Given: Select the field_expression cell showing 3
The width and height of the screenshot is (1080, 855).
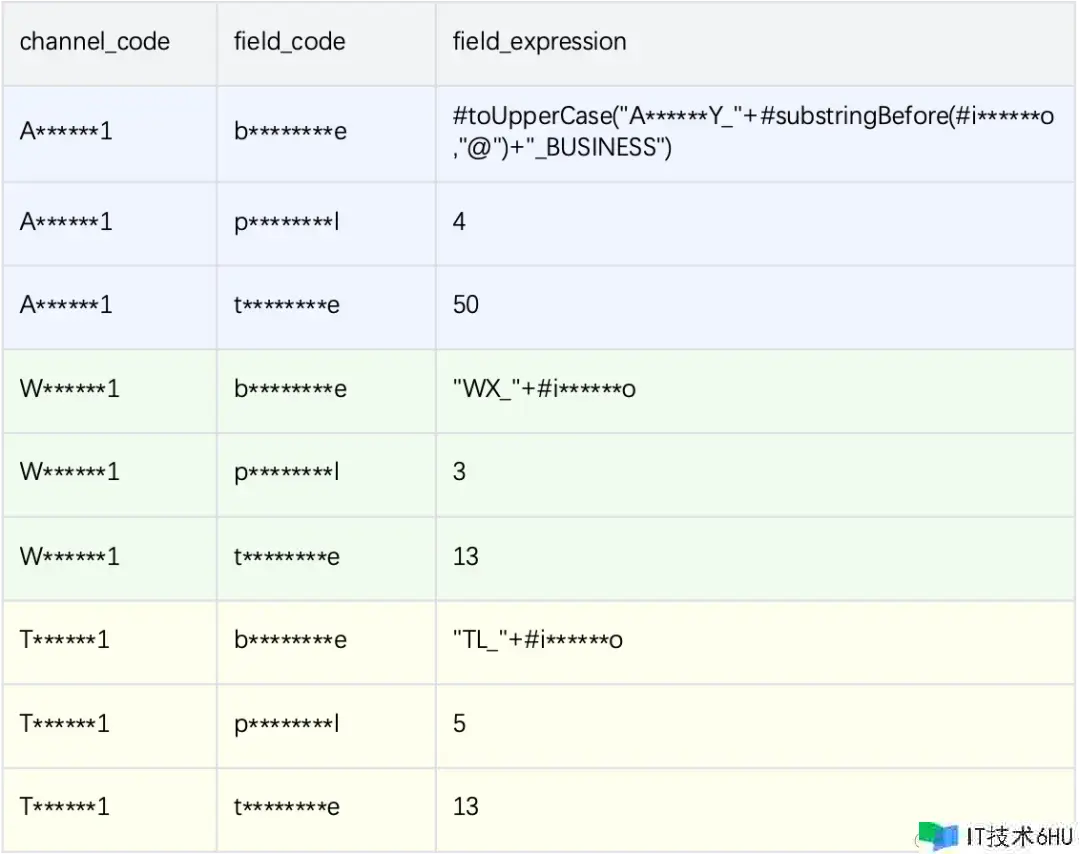Looking at the screenshot, I should [x=459, y=472].
